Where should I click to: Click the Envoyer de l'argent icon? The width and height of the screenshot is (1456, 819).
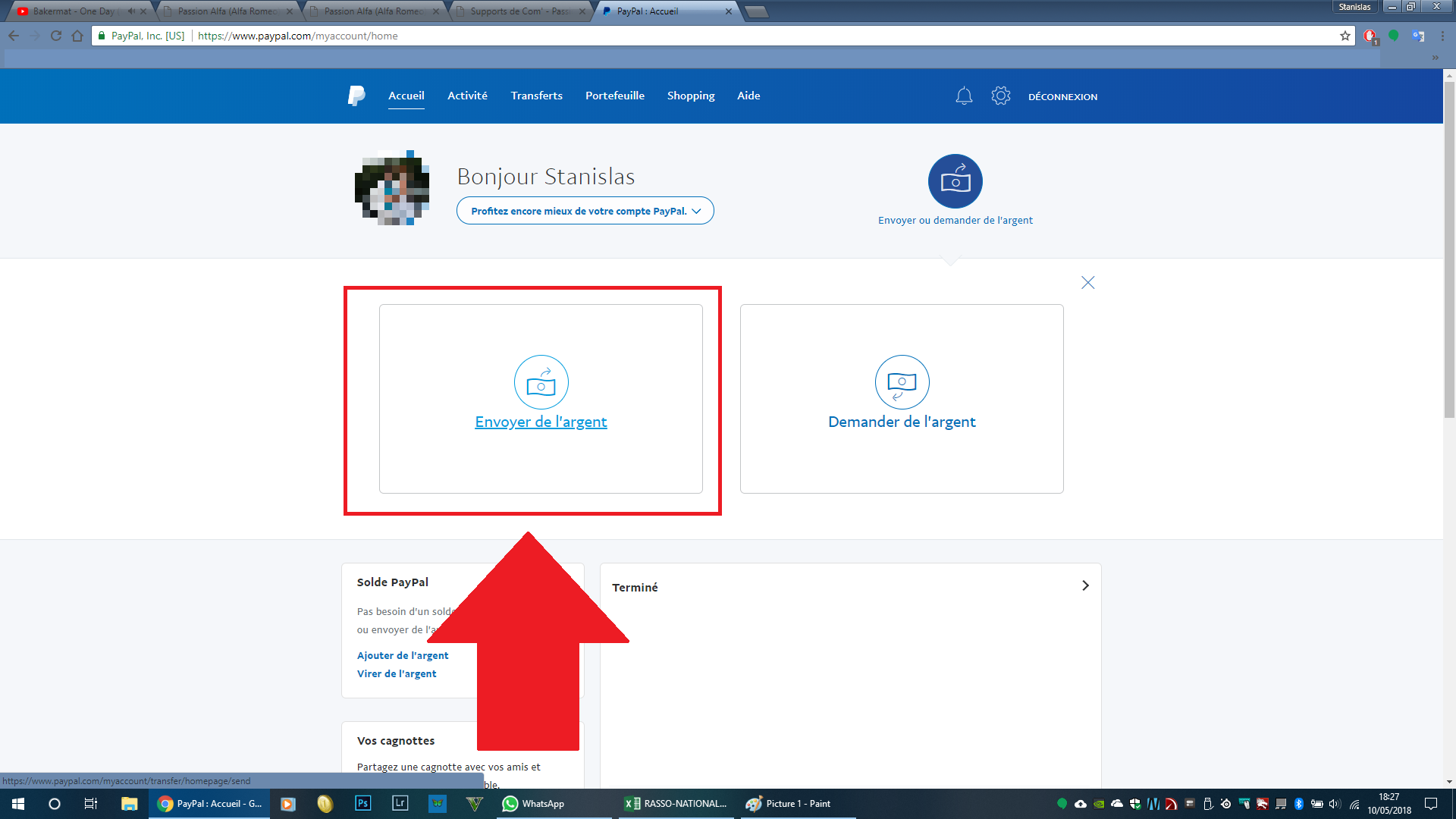[x=541, y=382]
